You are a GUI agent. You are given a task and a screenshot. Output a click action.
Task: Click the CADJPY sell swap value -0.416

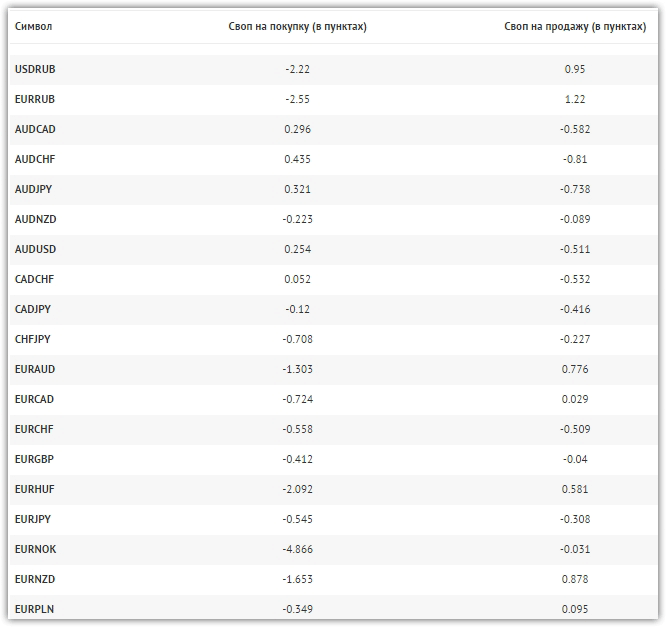pyautogui.click(x=574, y=309)
